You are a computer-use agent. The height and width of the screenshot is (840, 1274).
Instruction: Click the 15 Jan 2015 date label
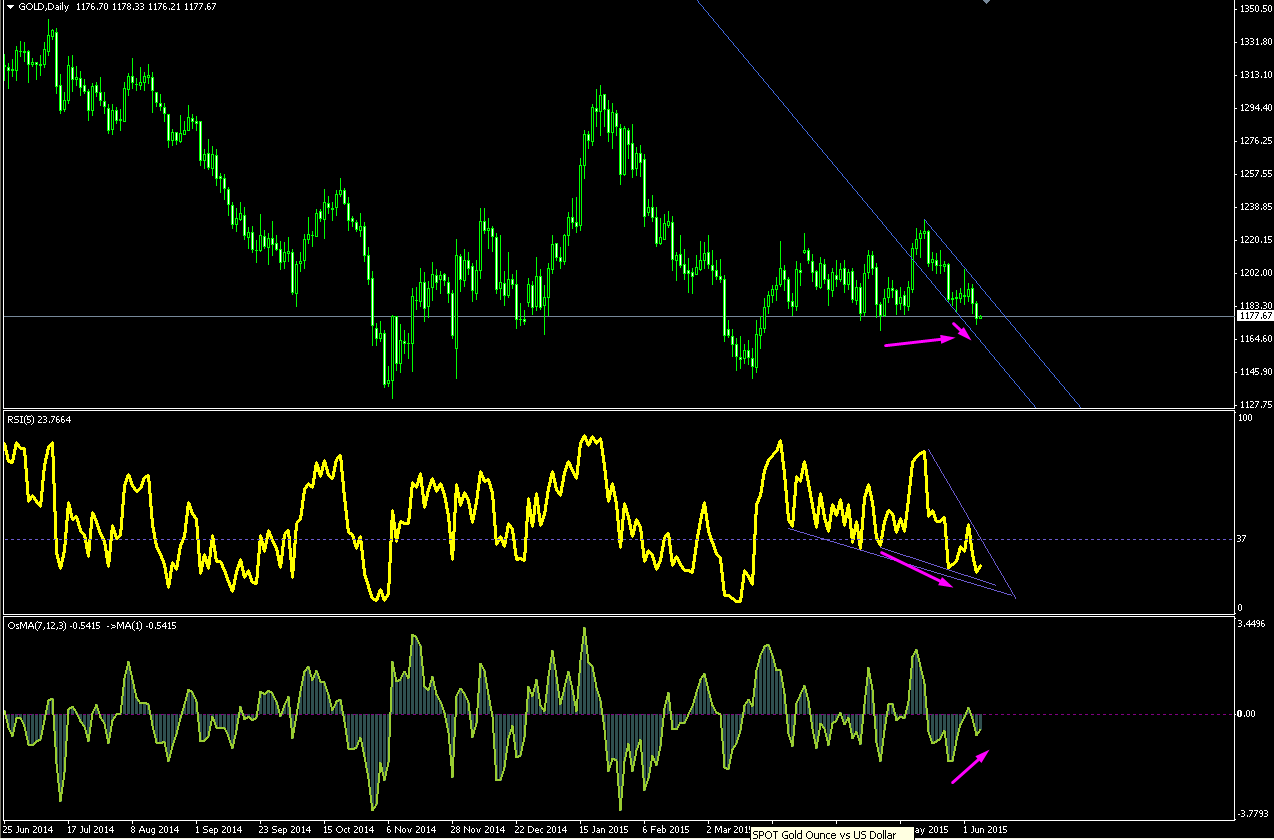pyautogui.click(x=604, y=830)
